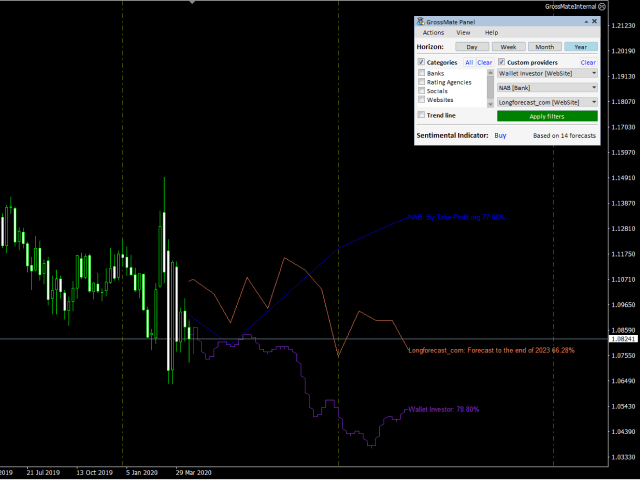Click the chart shift marker at top edge
The height and width of the screenshot is (480, 640).
[192, 2]
